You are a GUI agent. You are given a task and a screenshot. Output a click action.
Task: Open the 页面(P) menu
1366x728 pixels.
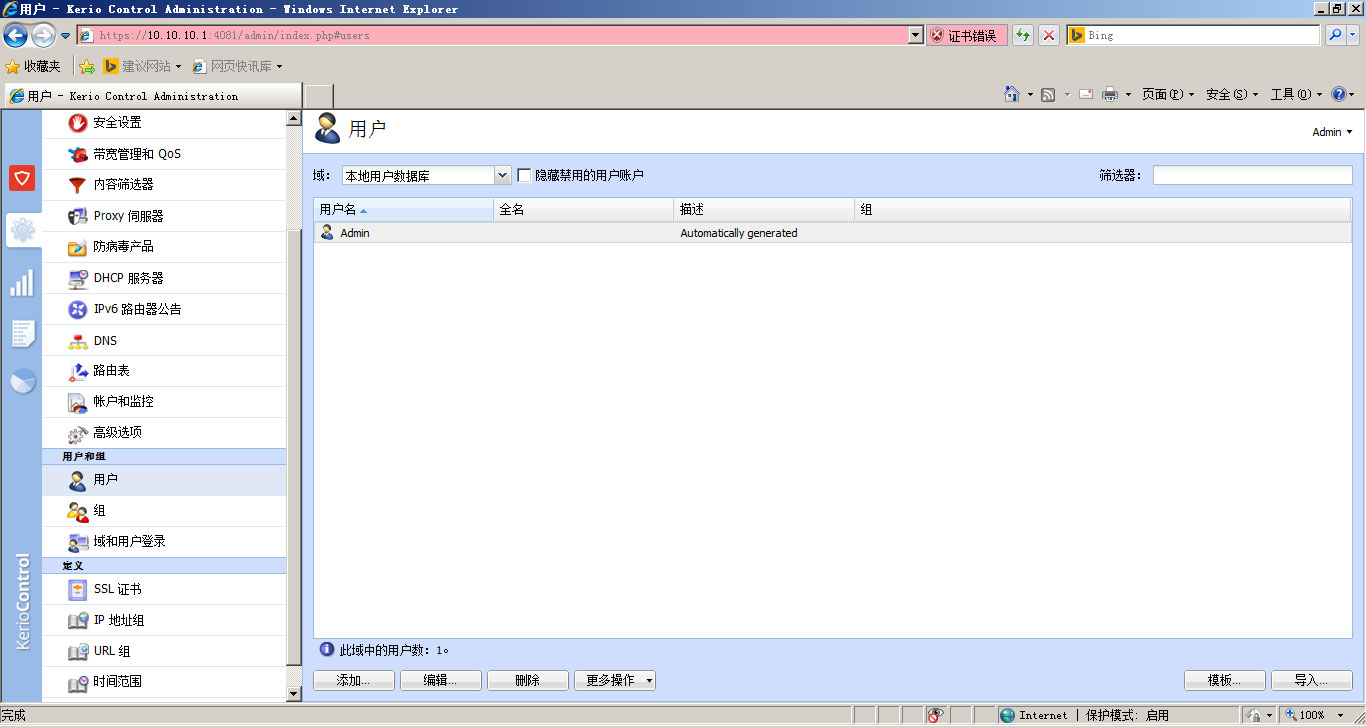(1168, 94)
